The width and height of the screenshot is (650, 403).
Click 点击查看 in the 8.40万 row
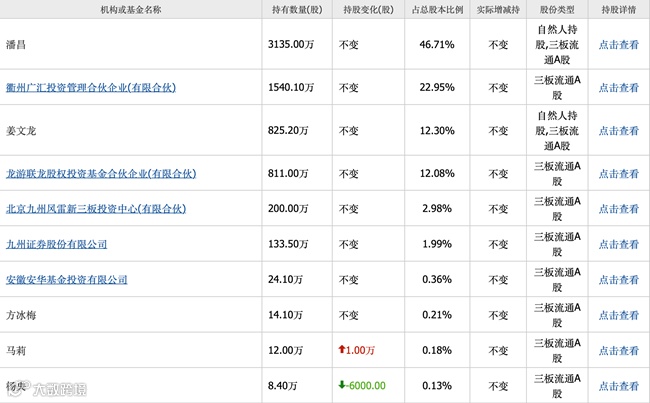pyautogui.click(x=618, y=386)
